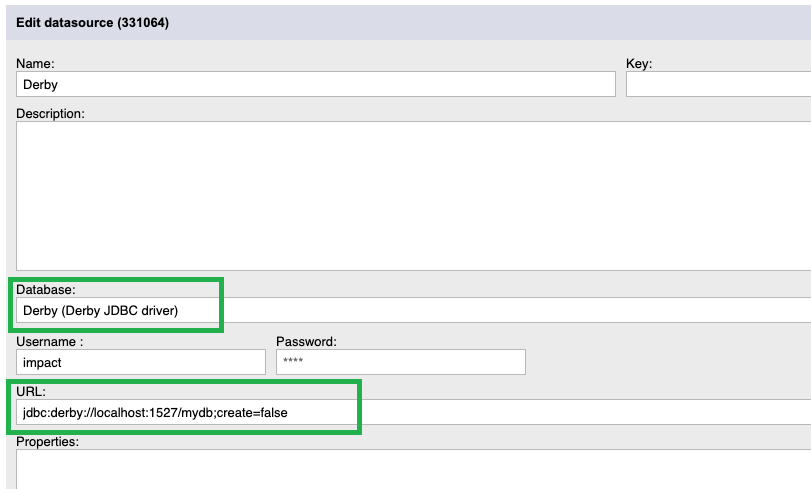Click the Name input field containing Derby
This screenshot has width=811, height=489.
click(316, 84)
